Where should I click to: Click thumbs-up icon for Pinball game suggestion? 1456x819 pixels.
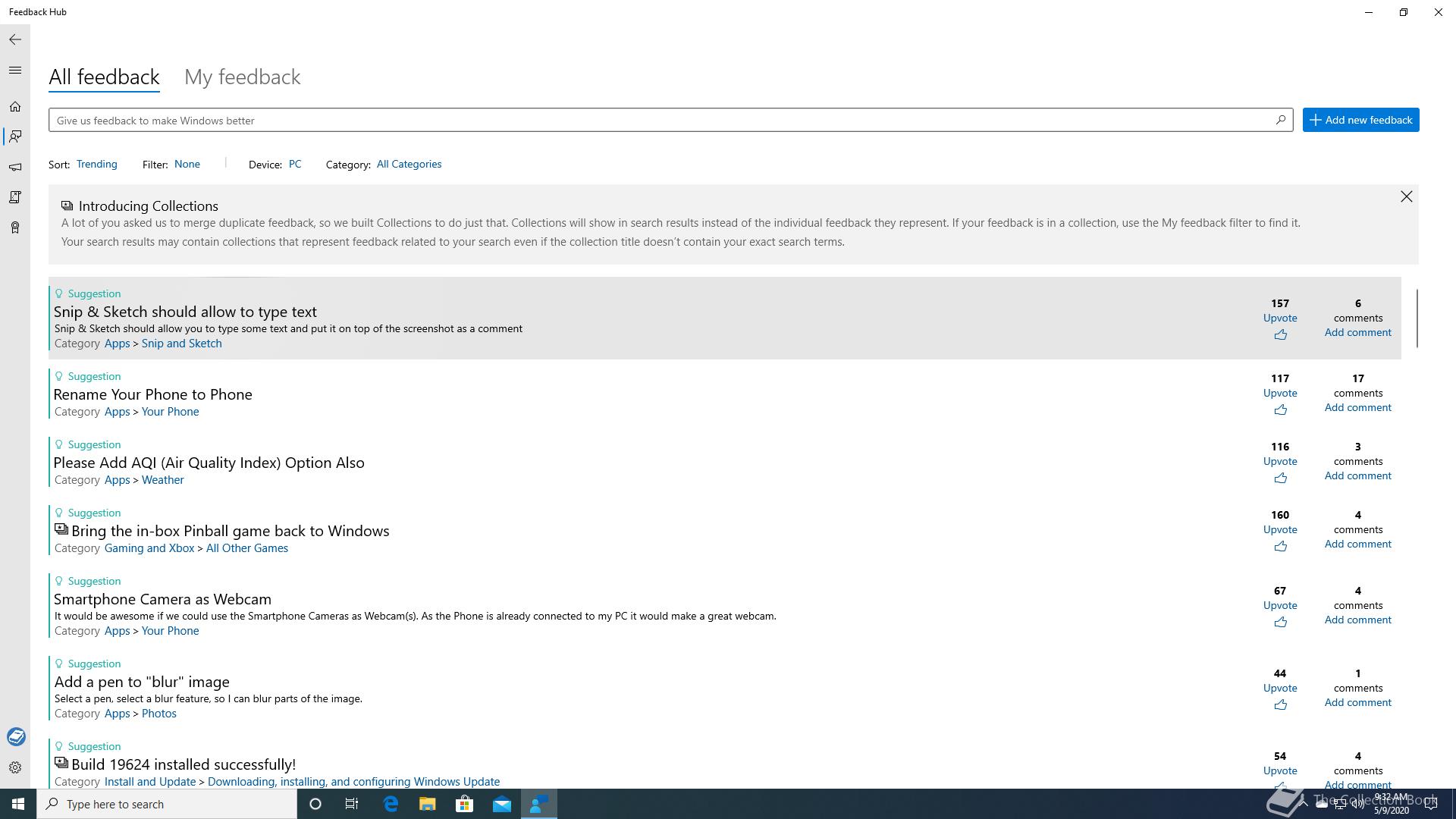[1280, 546]
